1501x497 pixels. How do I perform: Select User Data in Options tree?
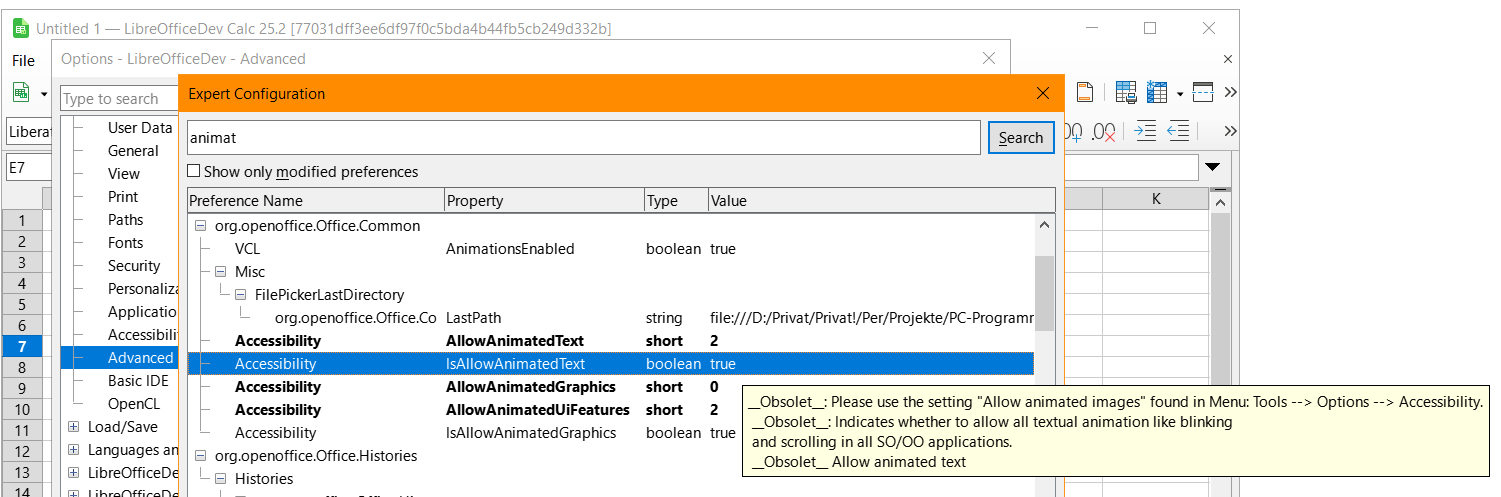coord(140,128)
